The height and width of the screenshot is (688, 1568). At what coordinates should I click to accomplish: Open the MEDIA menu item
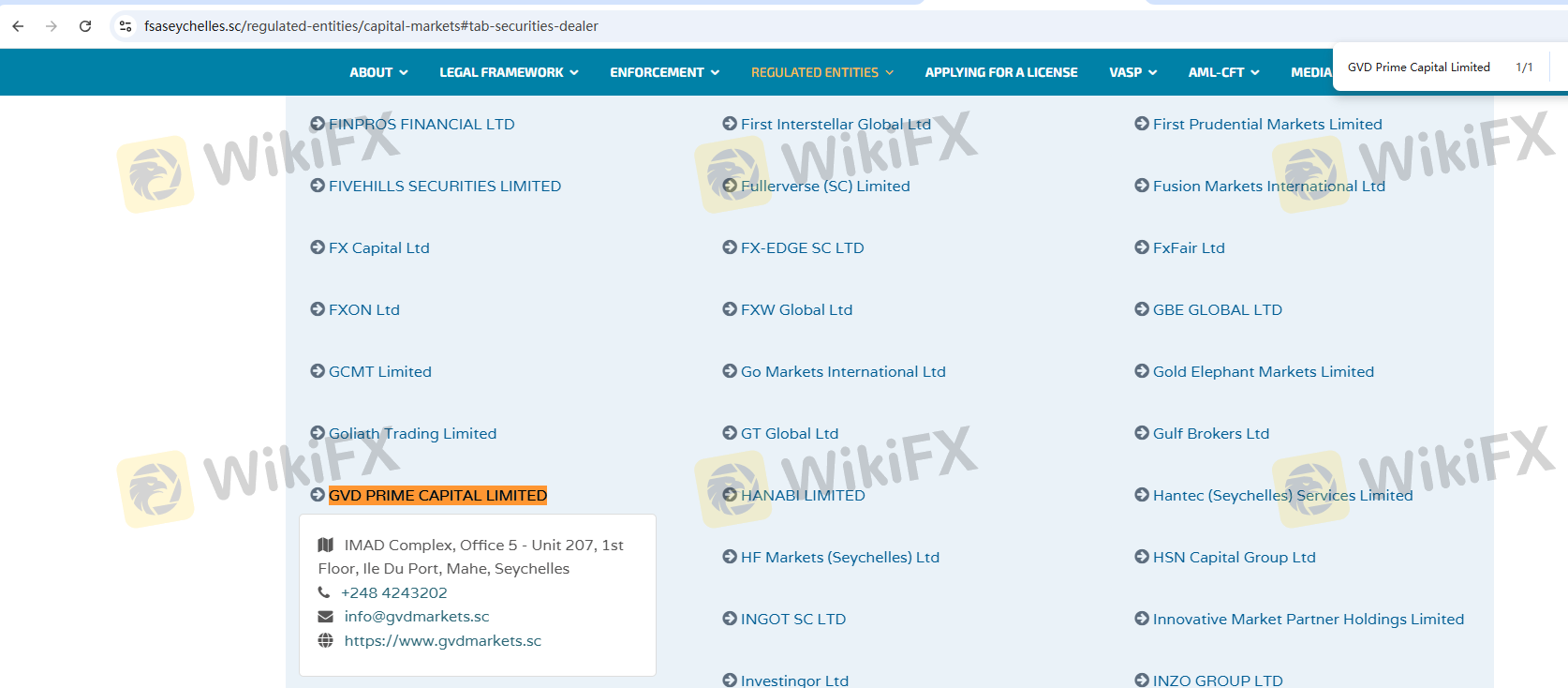(x=1310, y=72)
